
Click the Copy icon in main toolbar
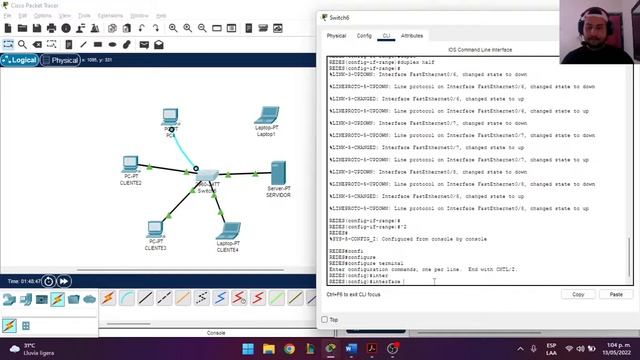(112, 28)
